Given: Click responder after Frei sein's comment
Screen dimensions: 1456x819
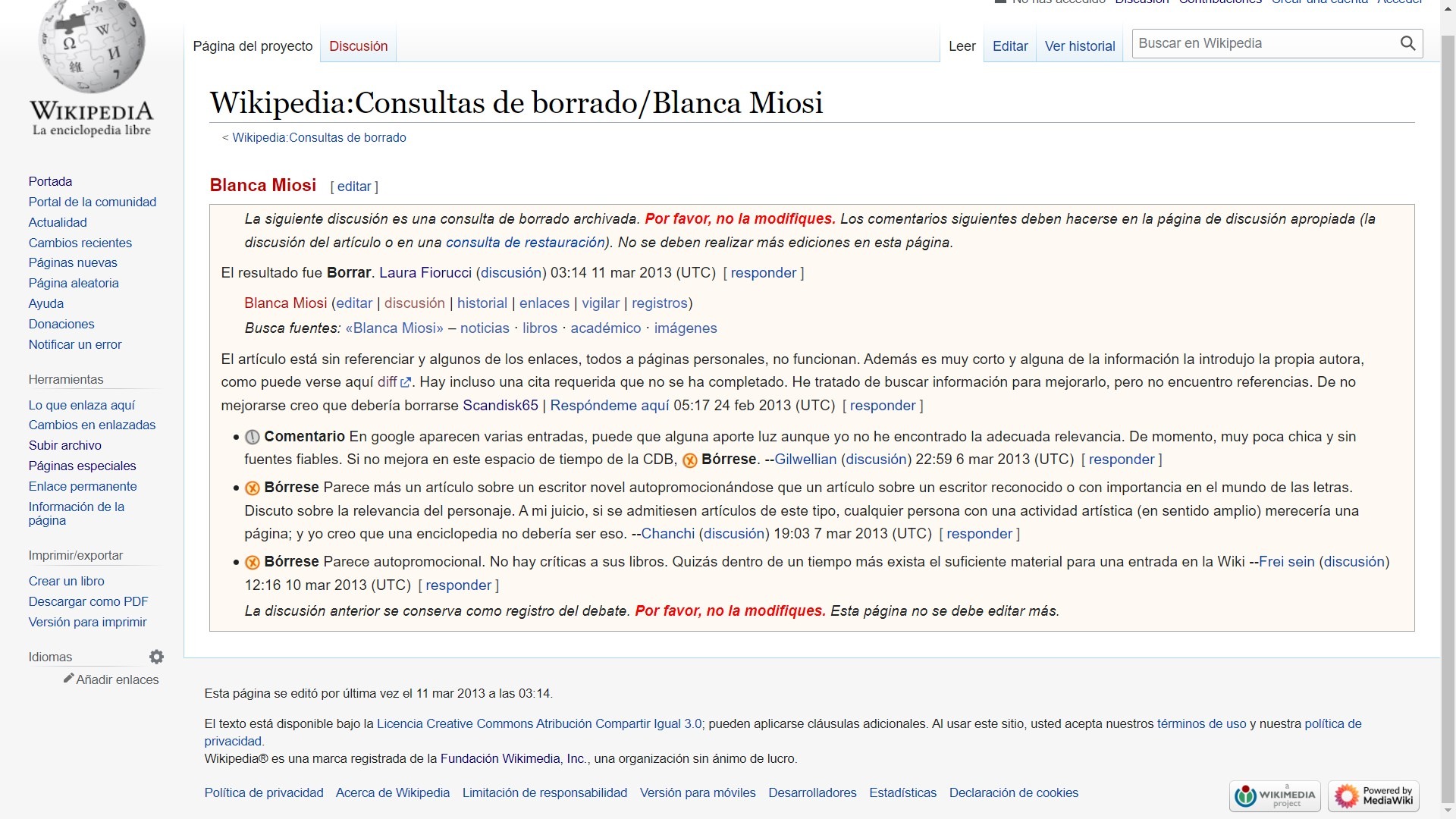Looking at the screenshot, I should point(459,585).
